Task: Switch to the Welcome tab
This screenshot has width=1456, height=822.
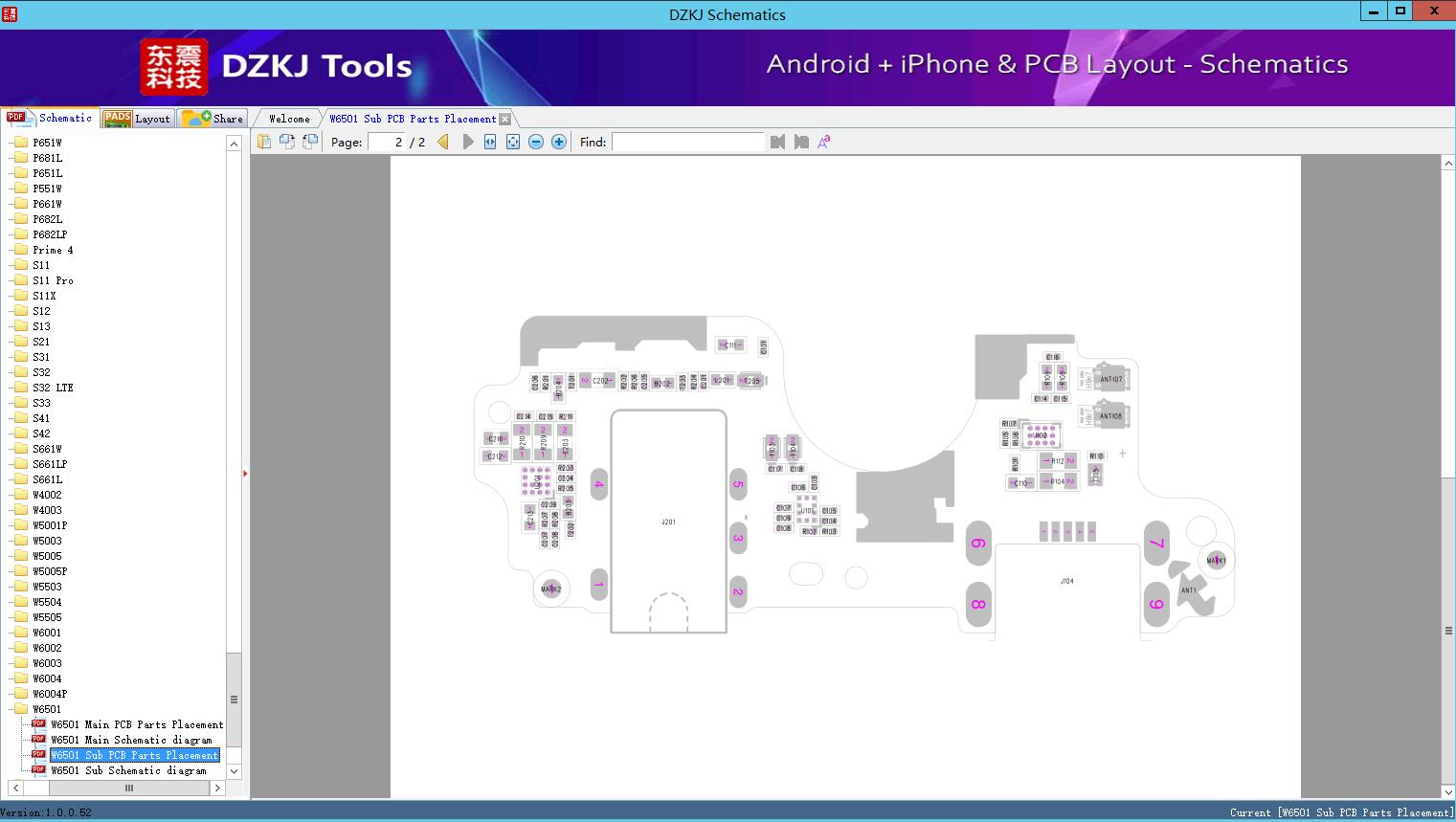Action: 287,118
